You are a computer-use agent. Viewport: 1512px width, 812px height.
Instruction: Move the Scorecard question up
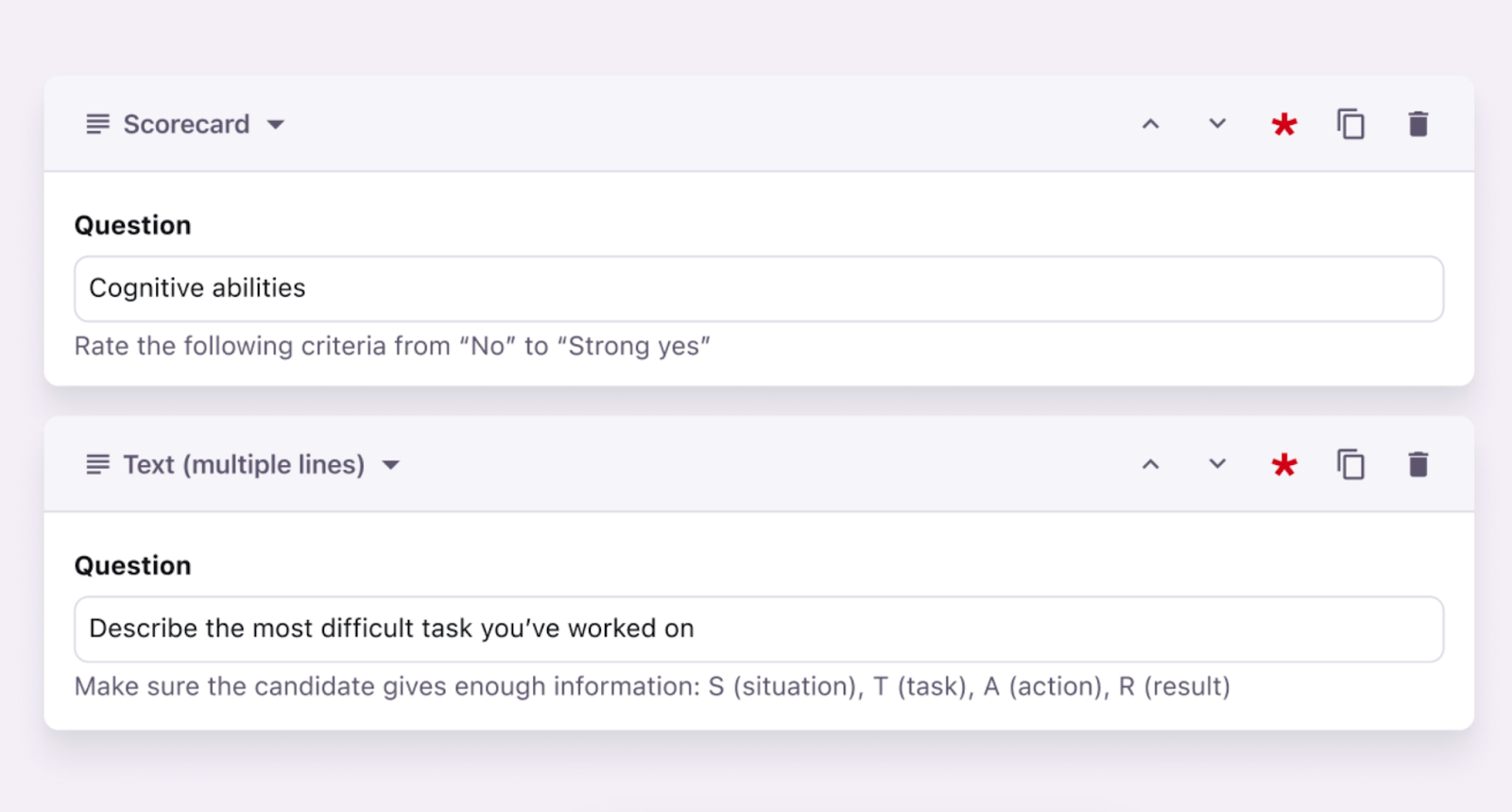point(1150,124)
